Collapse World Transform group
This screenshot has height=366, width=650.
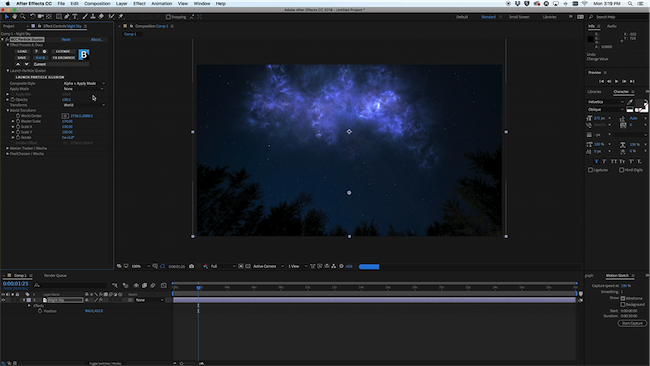[8, 110]
